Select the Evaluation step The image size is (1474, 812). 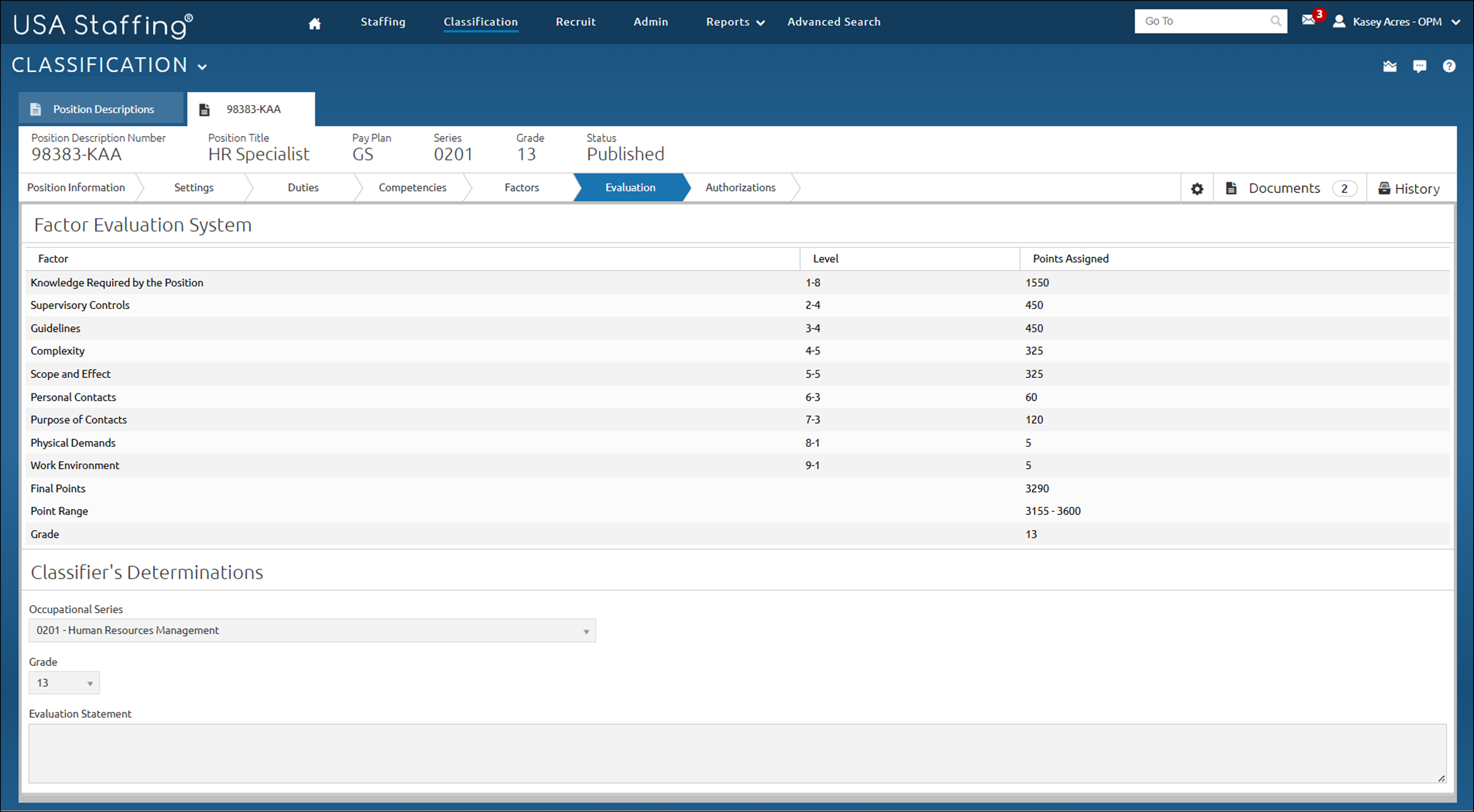[x=630, y=188]
